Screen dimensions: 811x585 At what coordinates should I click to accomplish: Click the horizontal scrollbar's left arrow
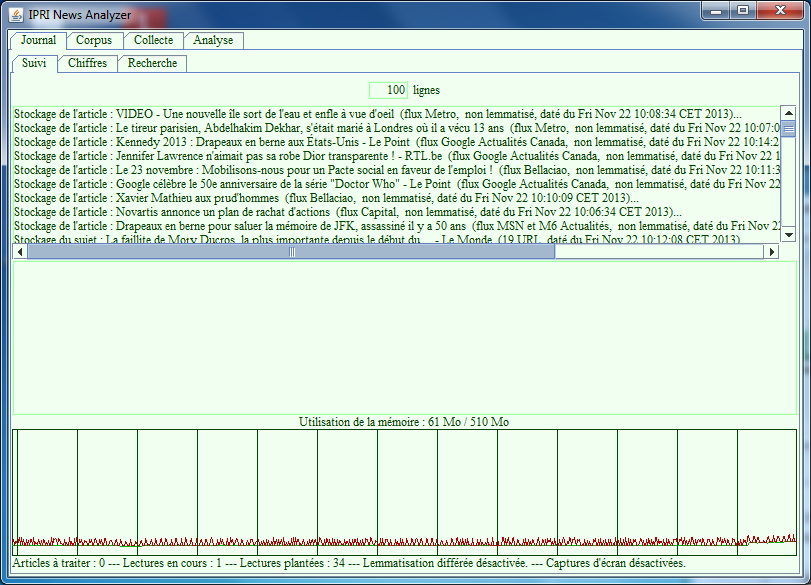tap(20, 252)
